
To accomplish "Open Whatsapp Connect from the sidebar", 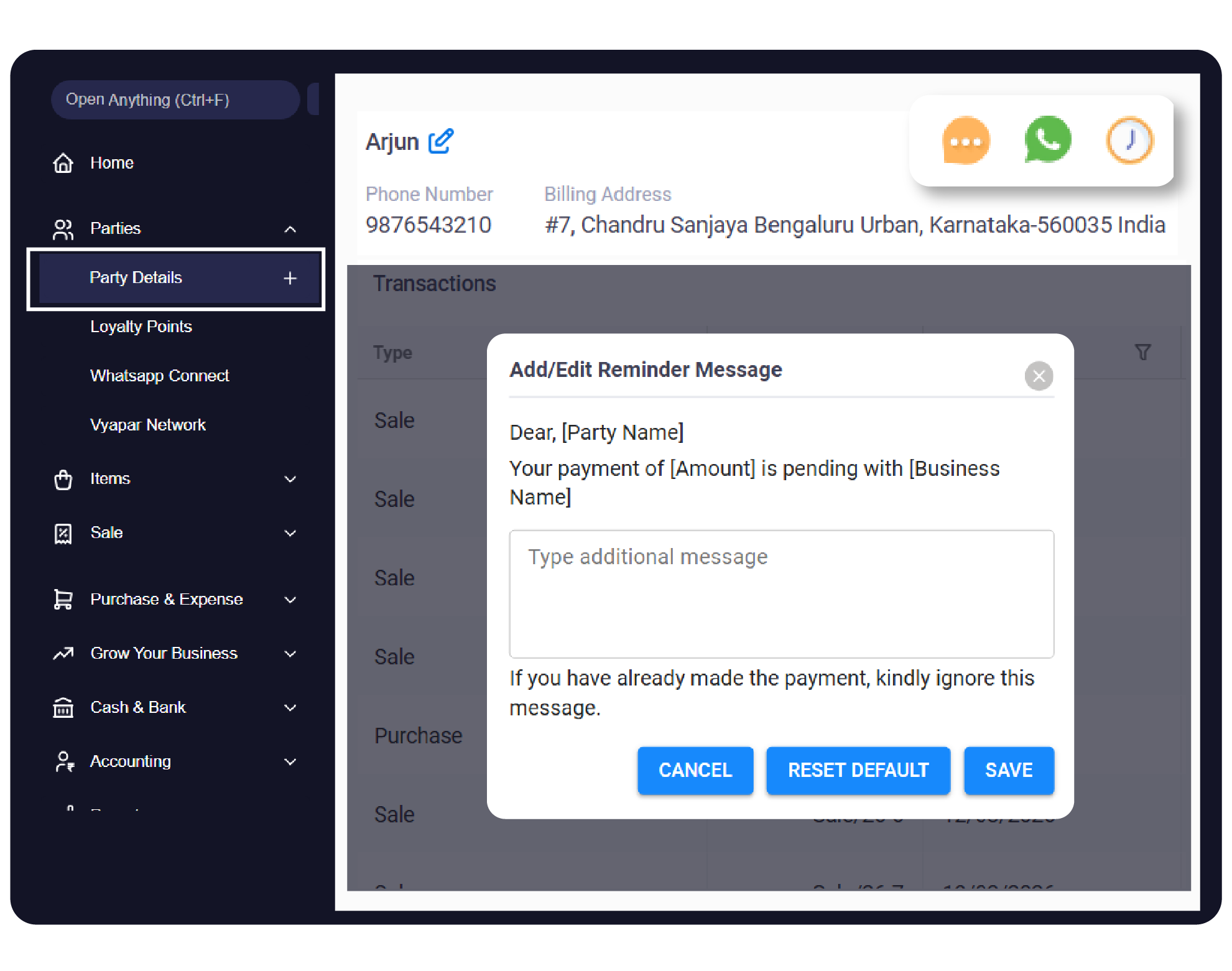I will pyautogui.click(x=160, y=376).
